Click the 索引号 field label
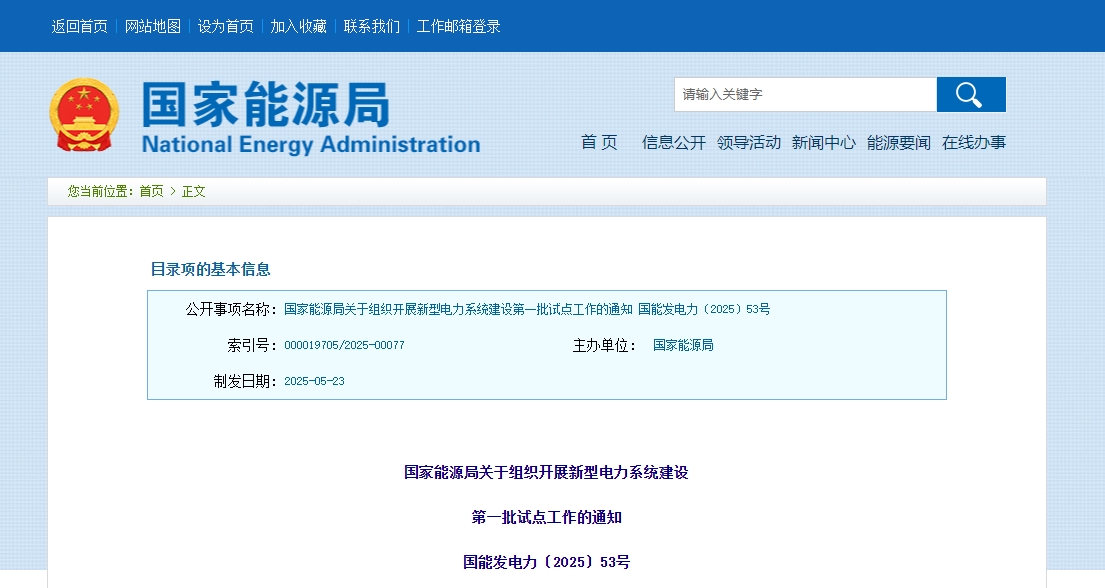 pyautogui.click(x=252, y=345)
